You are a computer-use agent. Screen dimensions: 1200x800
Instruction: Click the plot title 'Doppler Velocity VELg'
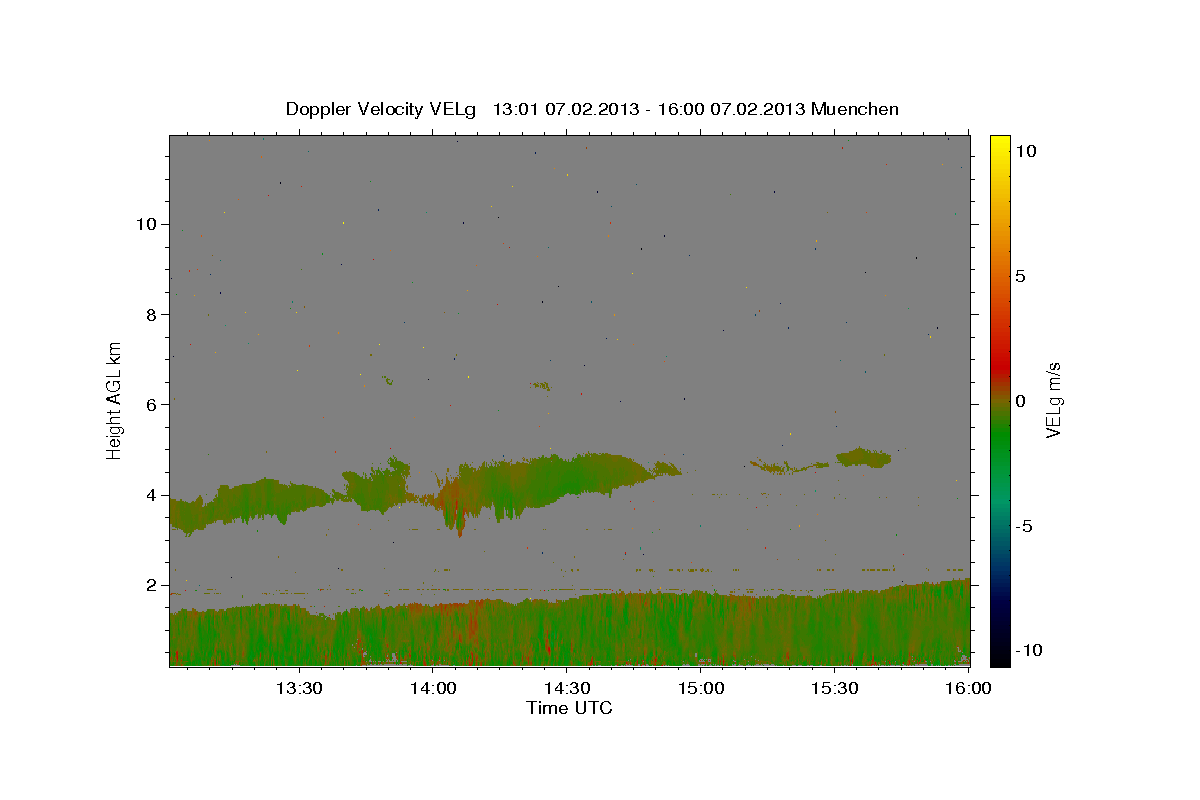pos(382,109)
